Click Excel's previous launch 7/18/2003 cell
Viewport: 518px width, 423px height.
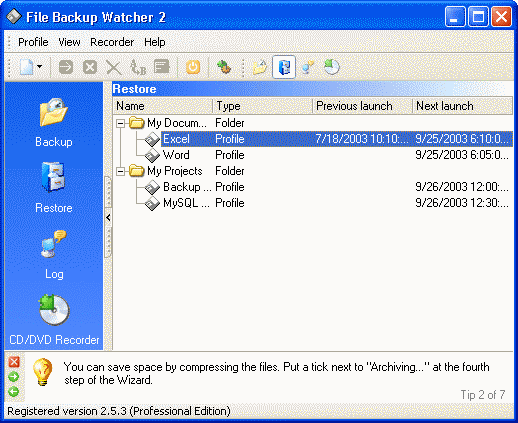[x=362, y=139]
